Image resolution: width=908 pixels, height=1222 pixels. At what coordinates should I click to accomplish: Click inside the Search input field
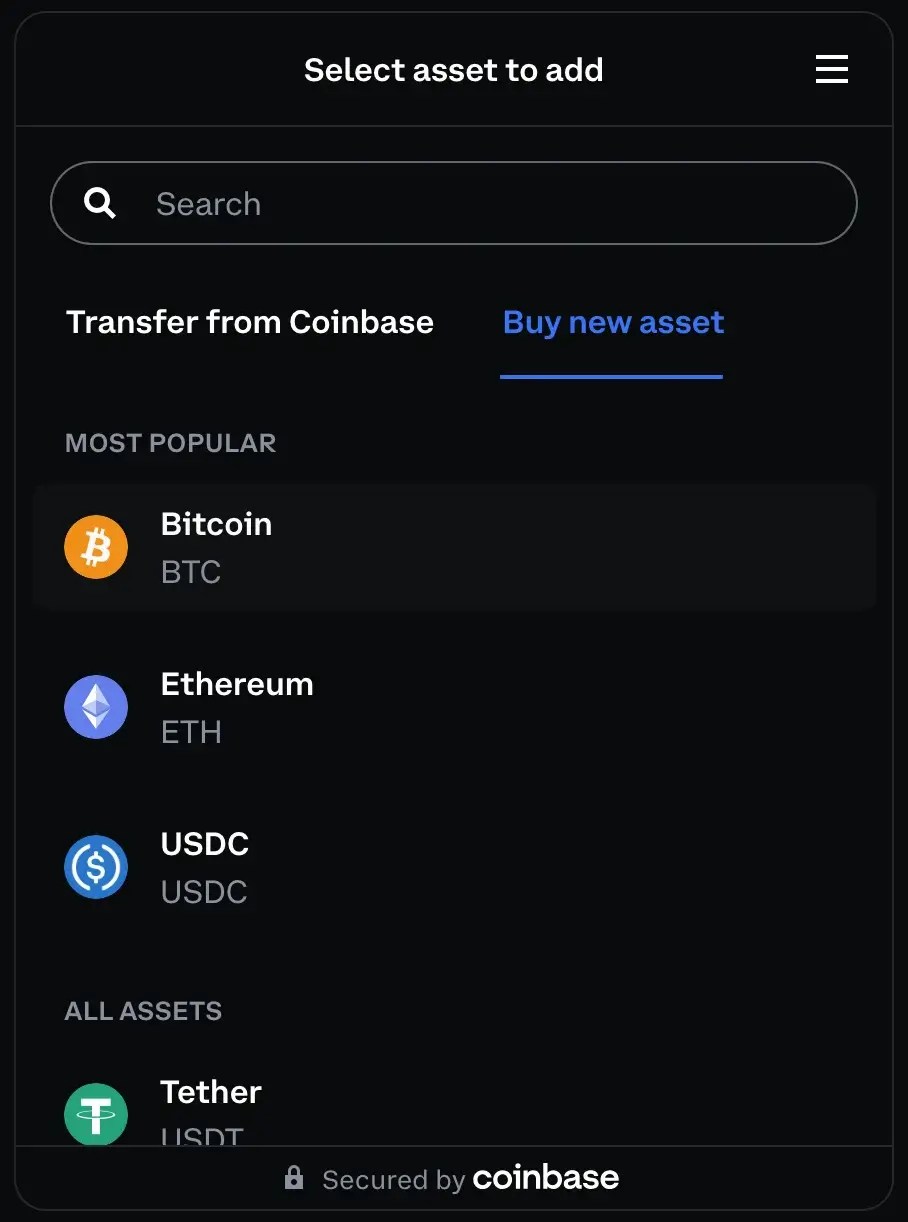(x=400, y=202)
